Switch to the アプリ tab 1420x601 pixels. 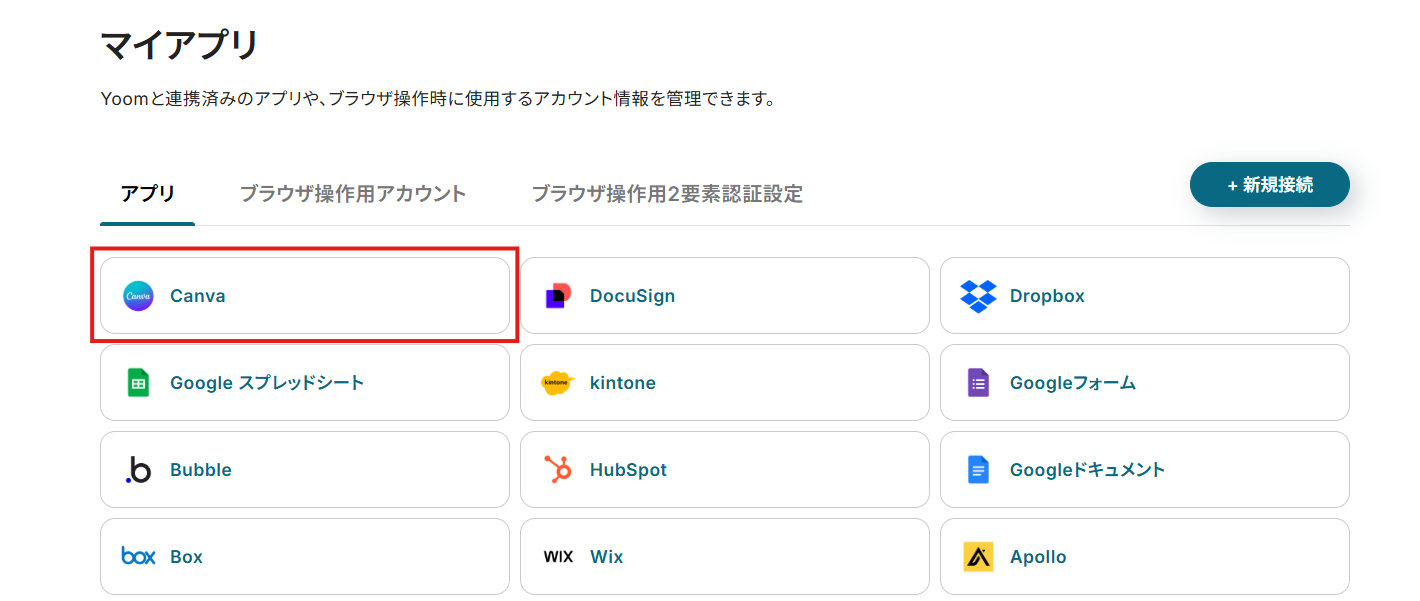148,194
